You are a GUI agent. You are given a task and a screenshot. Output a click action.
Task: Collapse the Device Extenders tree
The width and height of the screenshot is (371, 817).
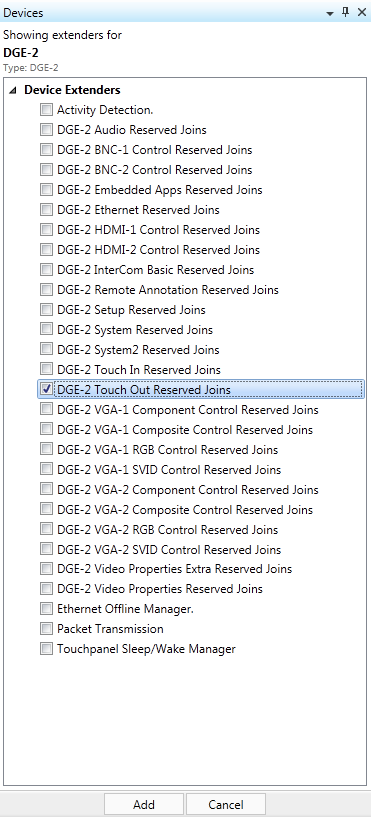(13, 91)
